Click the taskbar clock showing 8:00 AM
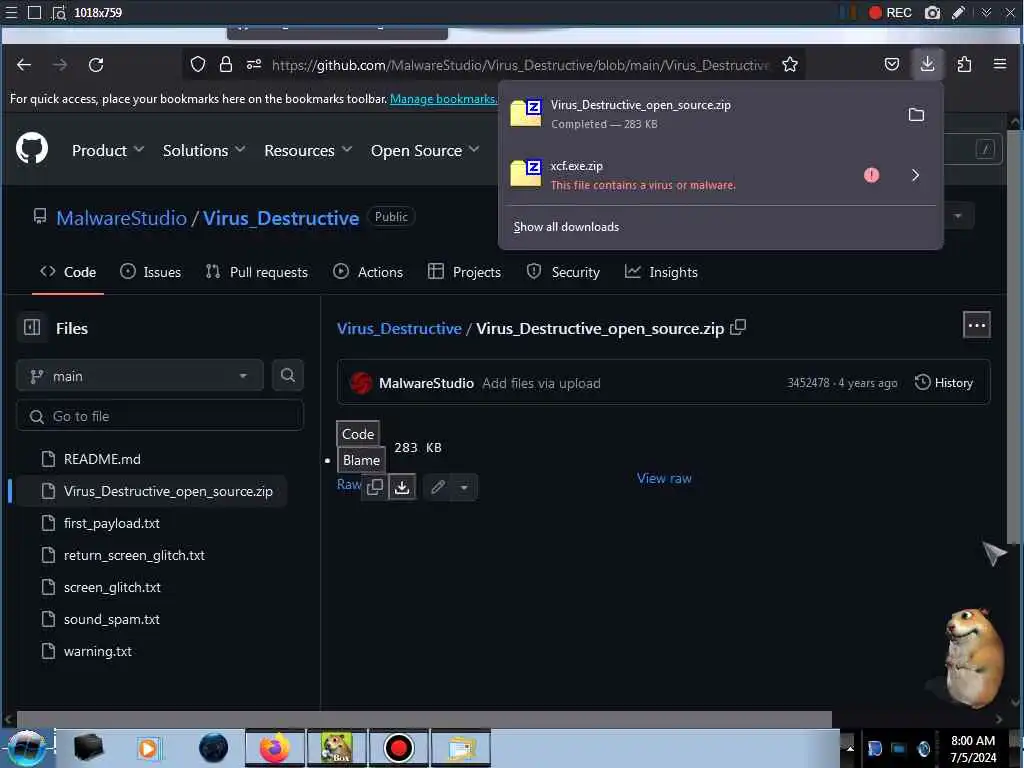The width and height of the screenshot is (1024, 768). click(973, 748)
